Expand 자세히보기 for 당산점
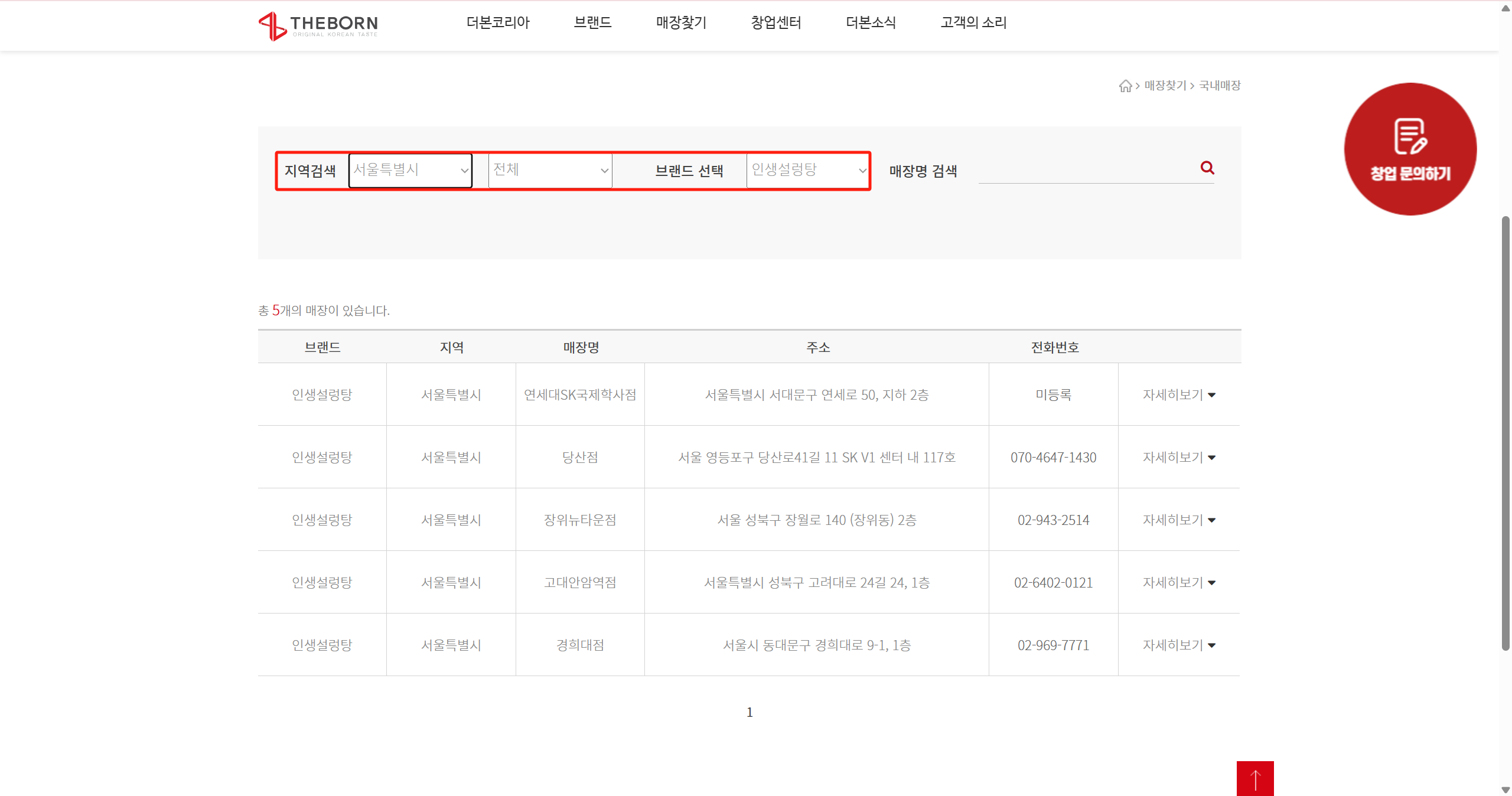 tap(1179, 457)
